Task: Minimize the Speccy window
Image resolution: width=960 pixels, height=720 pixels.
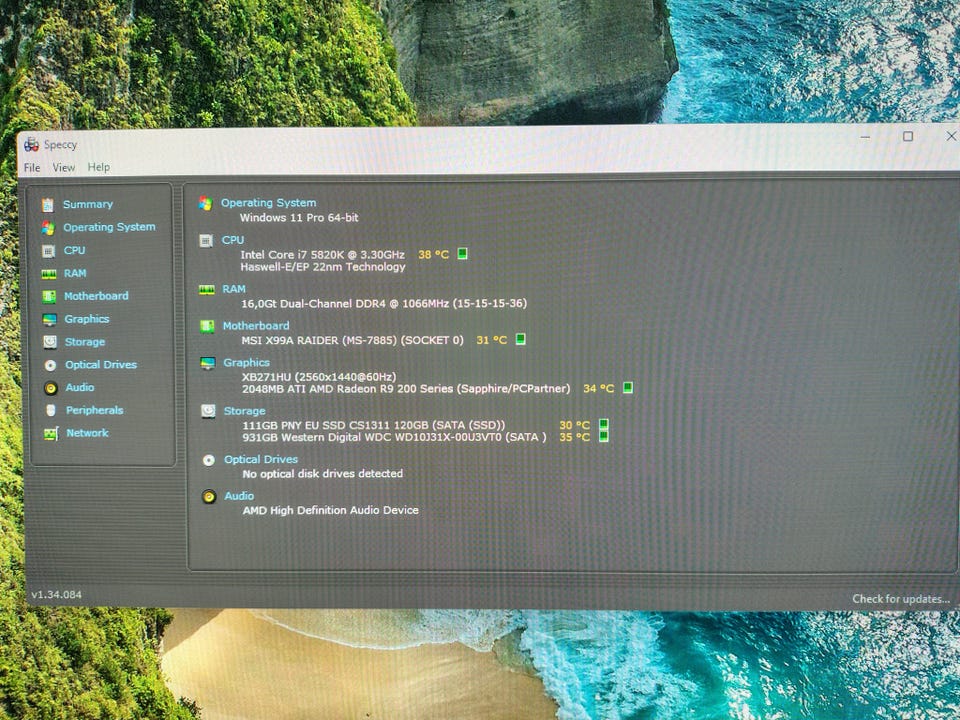Action: 865,137
